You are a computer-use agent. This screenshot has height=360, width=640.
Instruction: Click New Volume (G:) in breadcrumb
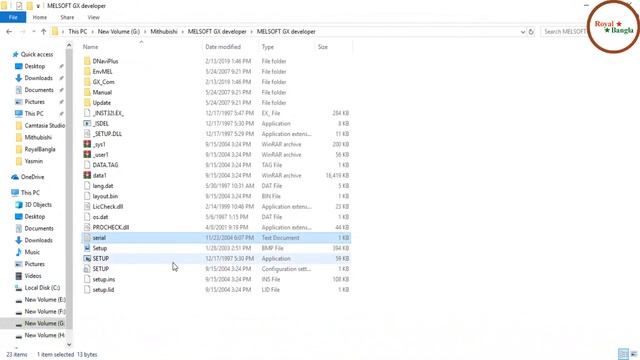point(118,31)
